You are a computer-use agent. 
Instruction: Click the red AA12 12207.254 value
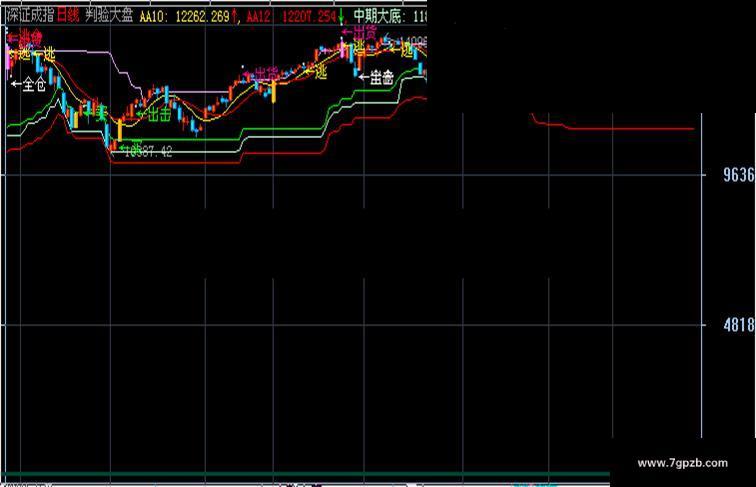pos(292,16)
